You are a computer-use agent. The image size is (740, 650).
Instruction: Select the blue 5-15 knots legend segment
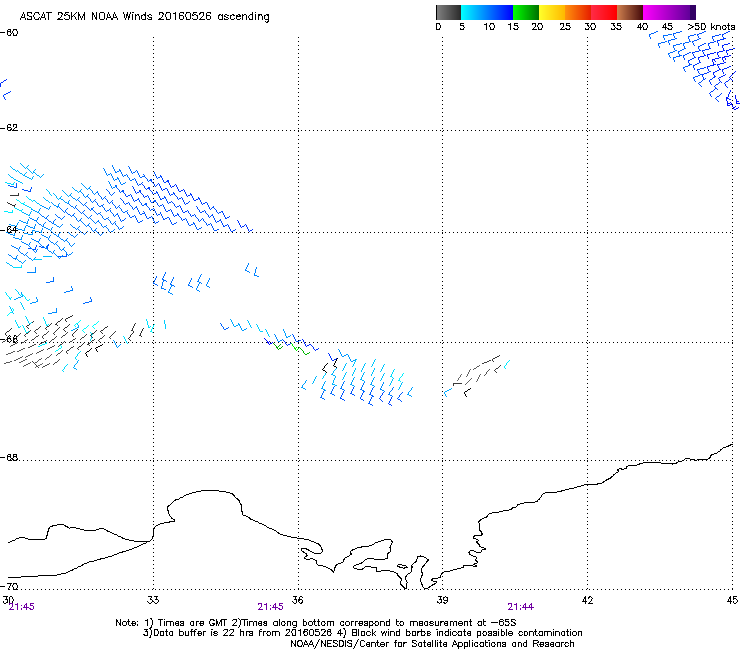[487, 12]
